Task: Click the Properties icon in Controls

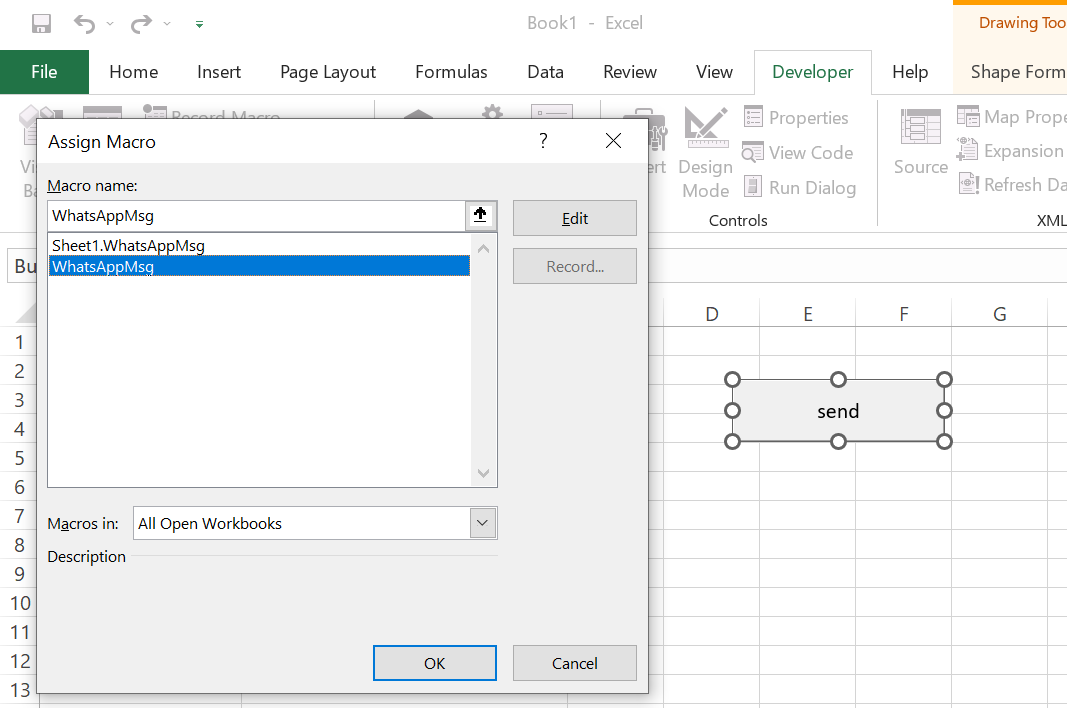Action: pos(753,117)
